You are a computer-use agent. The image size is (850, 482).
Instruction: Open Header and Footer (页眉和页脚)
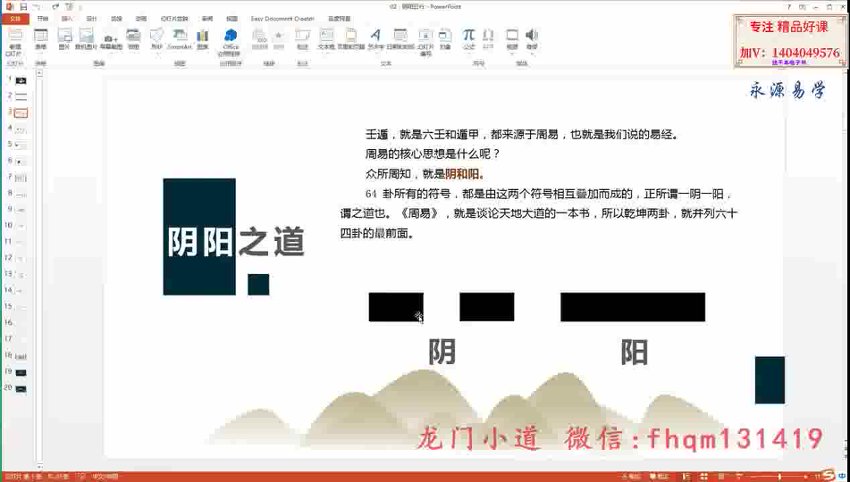(x=351, y=39)
